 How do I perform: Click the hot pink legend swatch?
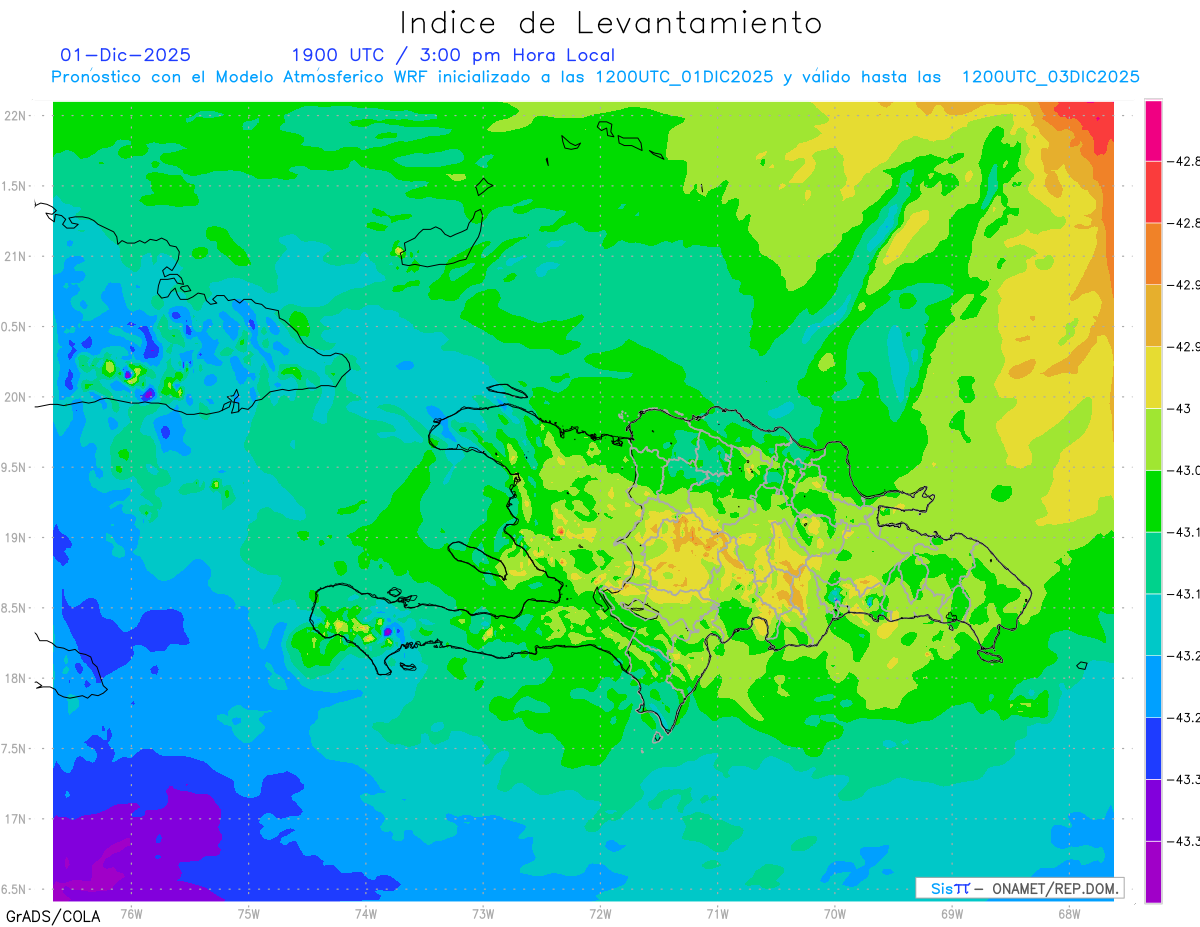[x=1153, y=130]
